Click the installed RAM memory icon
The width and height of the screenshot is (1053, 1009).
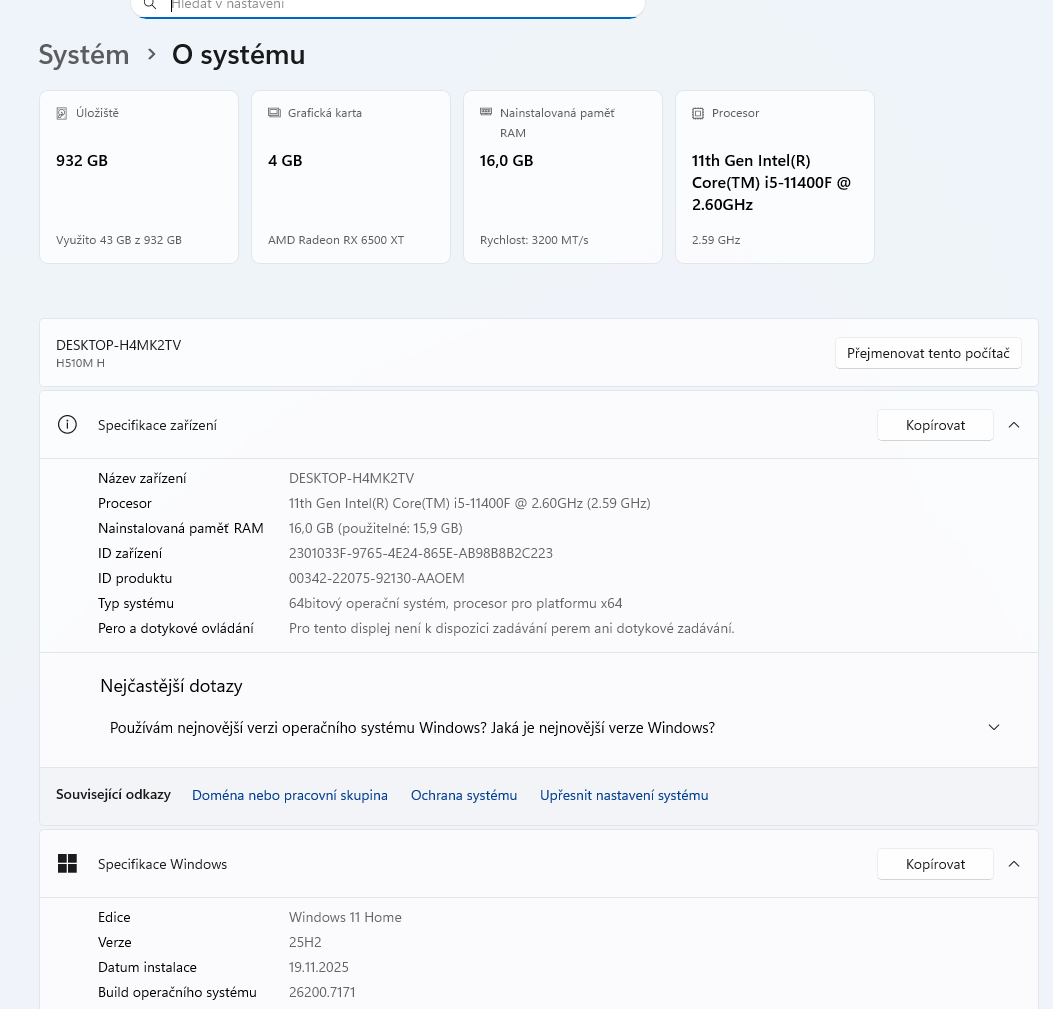pyautogui.click(x=486, y=112)
